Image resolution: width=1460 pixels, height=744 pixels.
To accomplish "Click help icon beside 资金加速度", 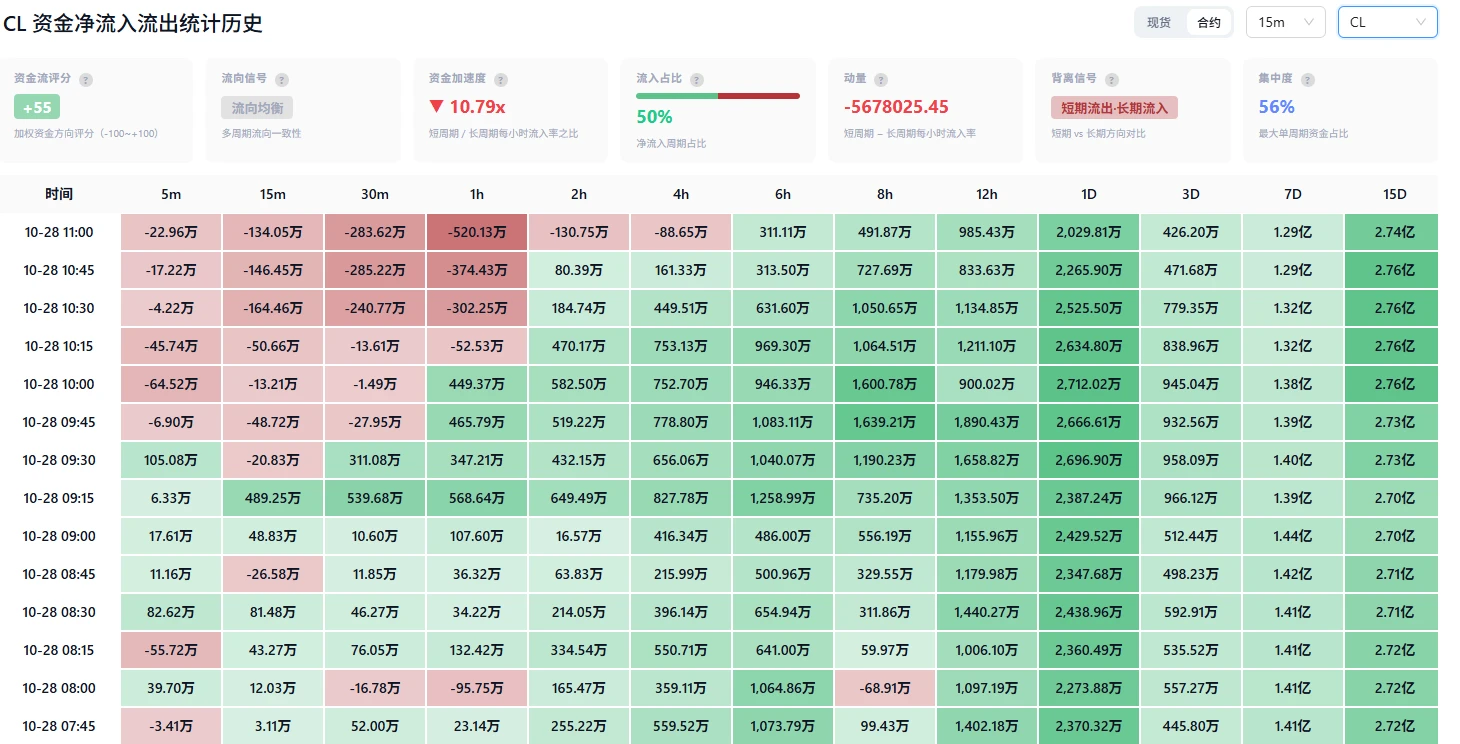I will (x=501, y=79).
